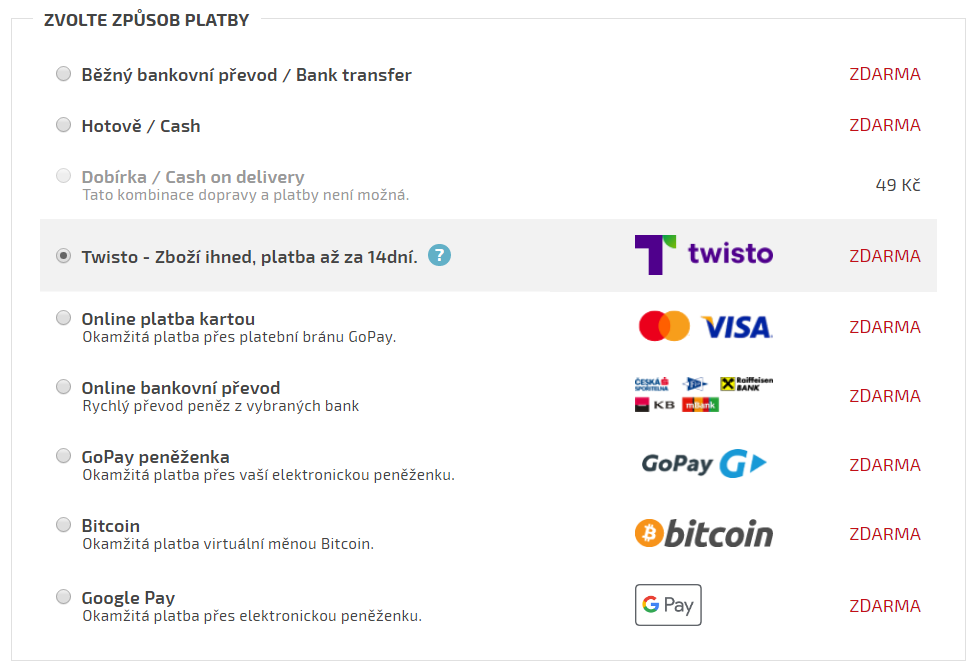Click the mBank logo
This screenshot has height=671, width=974.
tap(700, 405)
